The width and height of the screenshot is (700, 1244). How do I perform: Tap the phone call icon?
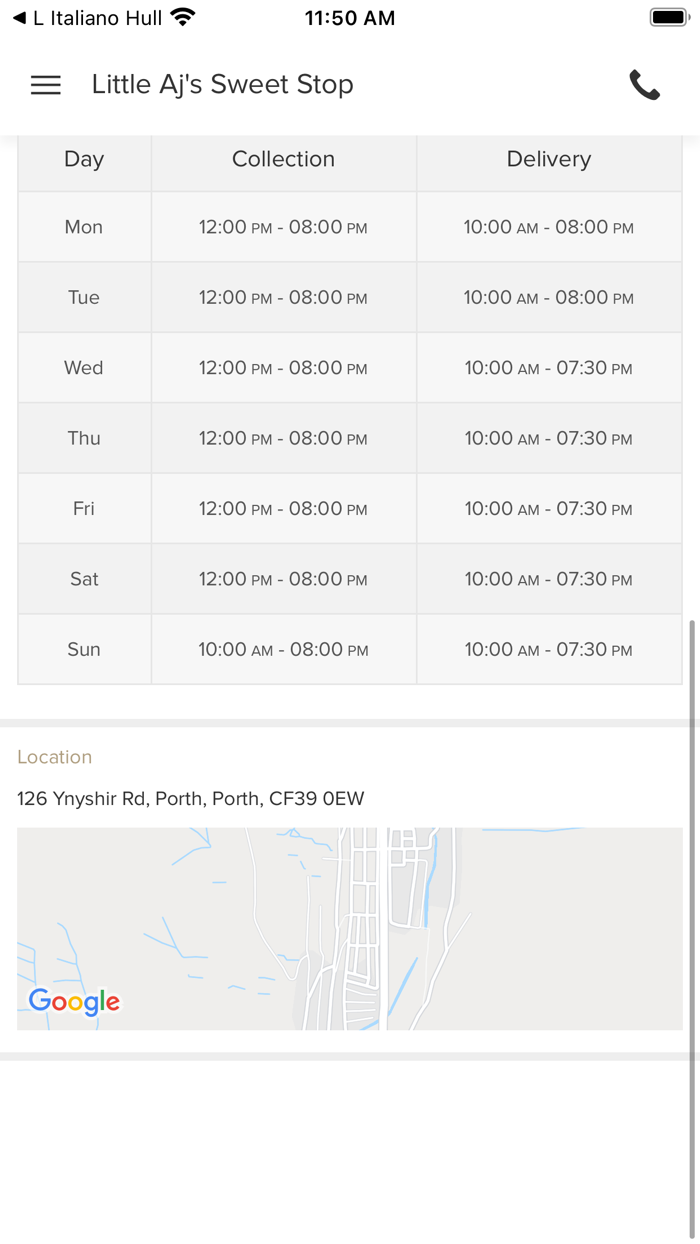click(x=645, y=85)
